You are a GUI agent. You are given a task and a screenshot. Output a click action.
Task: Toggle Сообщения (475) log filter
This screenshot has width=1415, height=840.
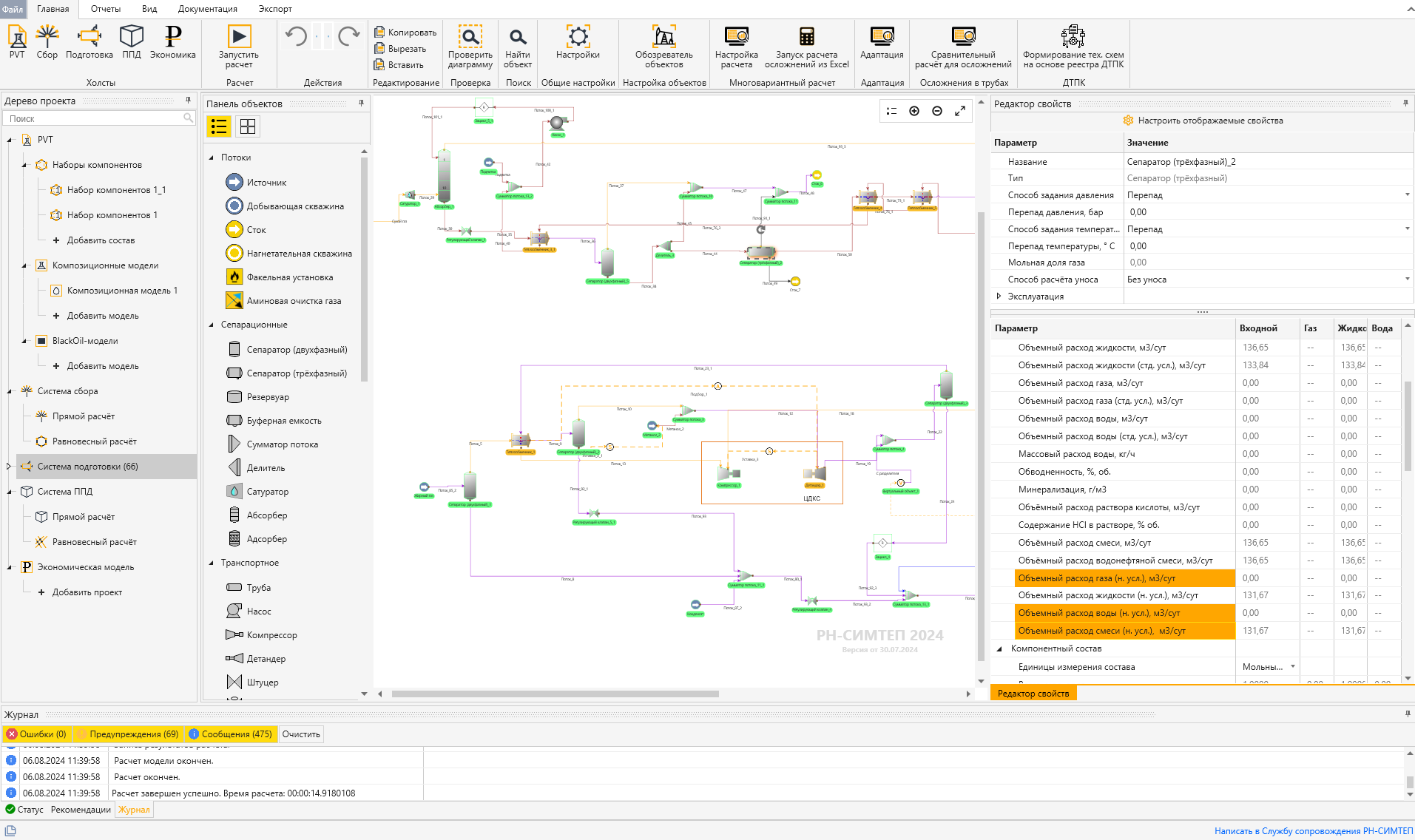(231, 734)
